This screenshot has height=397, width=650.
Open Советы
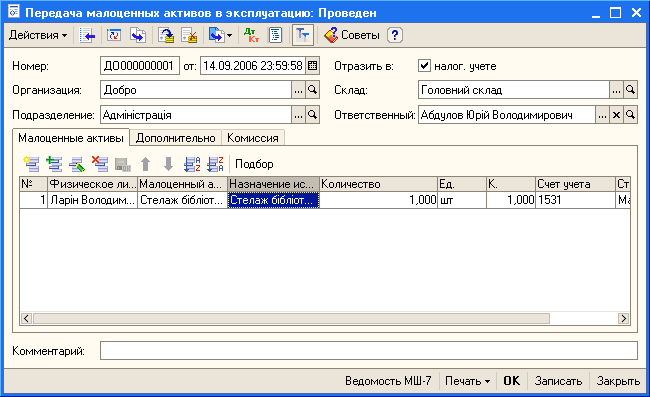click(352, 35)
